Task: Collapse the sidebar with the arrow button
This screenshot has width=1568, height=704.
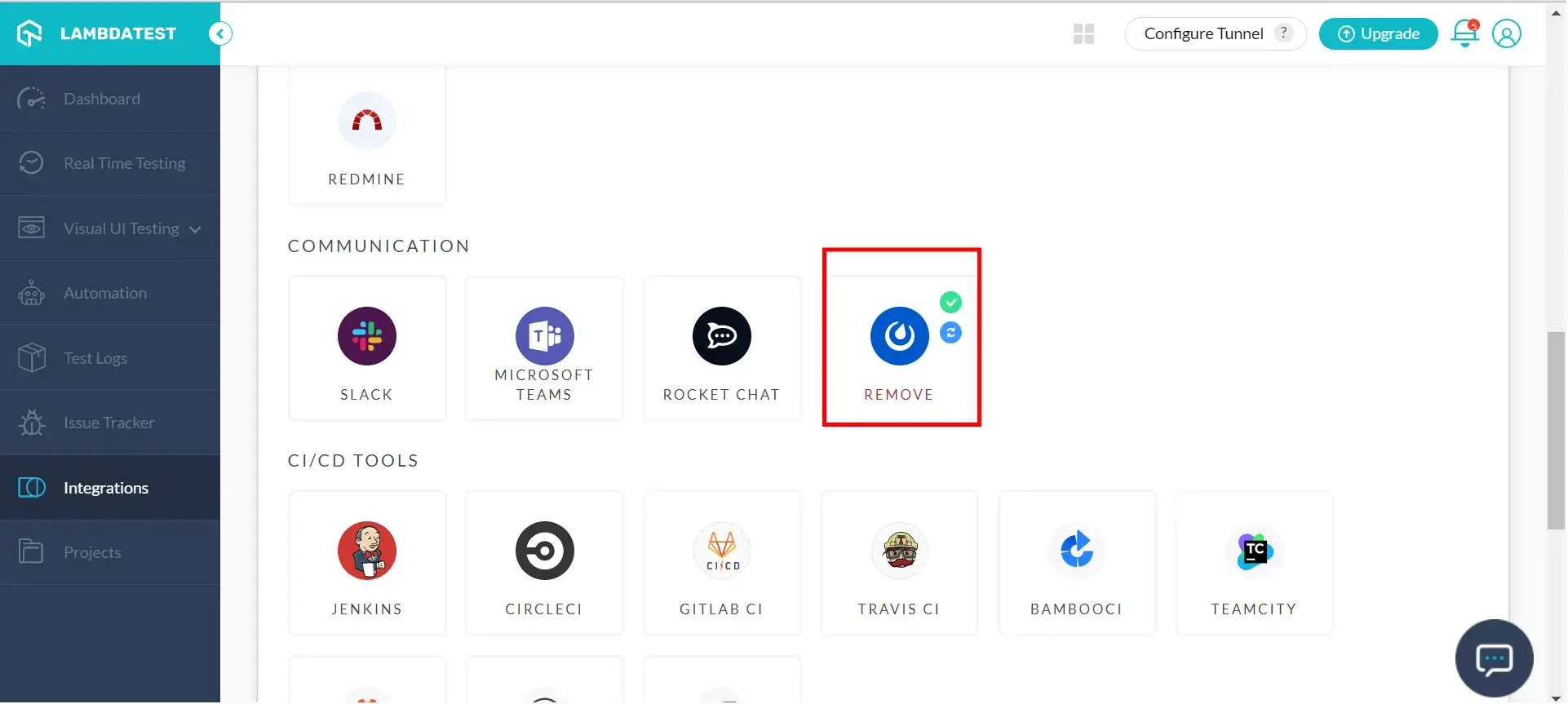Action: (x=220, y=33)
